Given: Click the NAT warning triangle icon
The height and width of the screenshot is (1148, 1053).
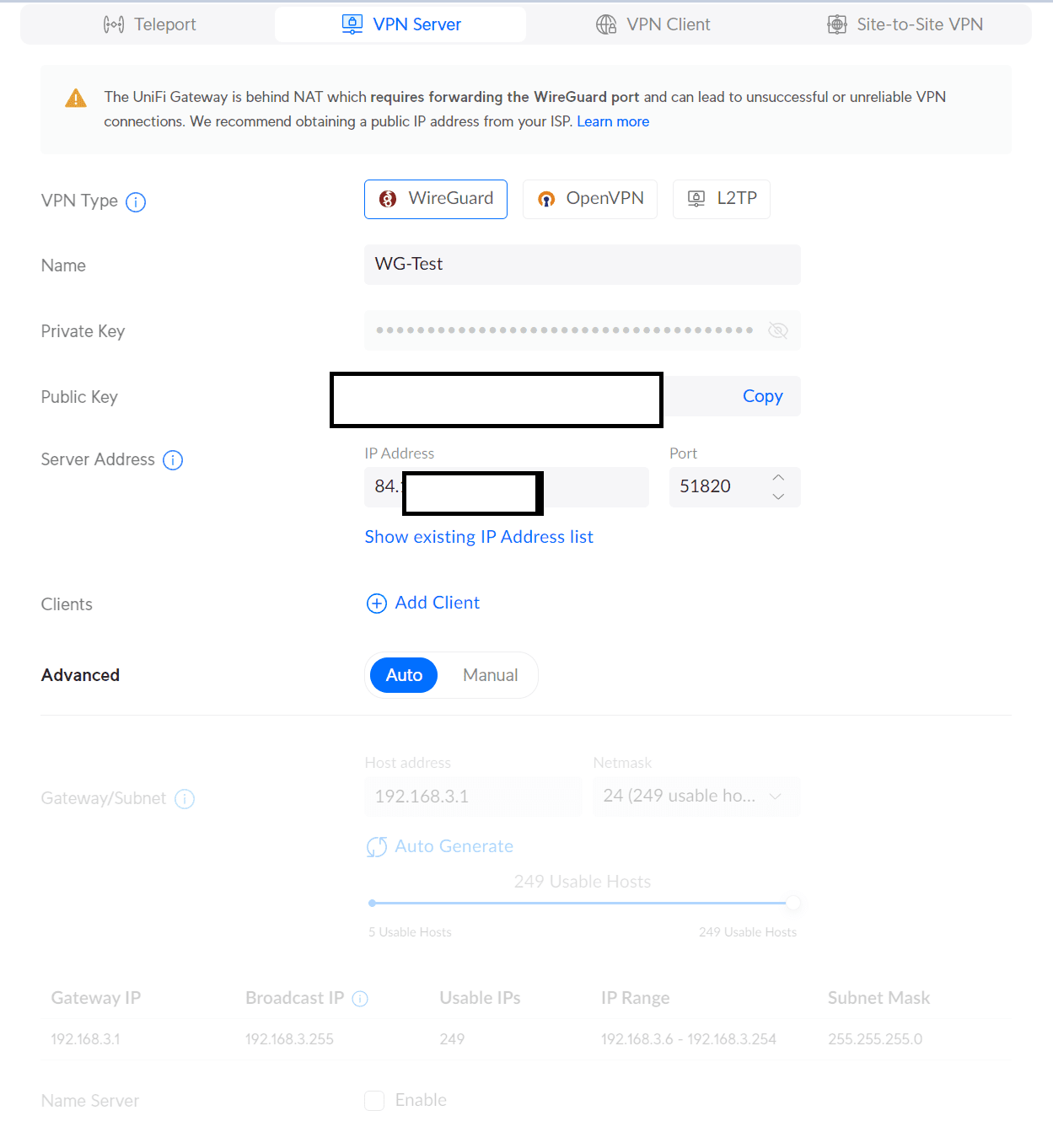Looking at the screenshot, I should click(x=76, y=99).
